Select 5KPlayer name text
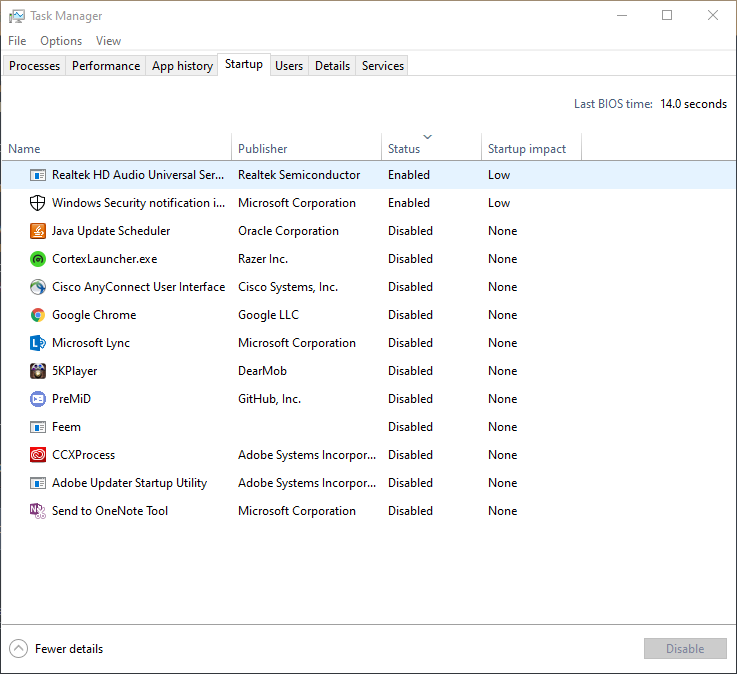Image resolution: width=737 pixels, height=674 pixels. click(x=75, y=371)
